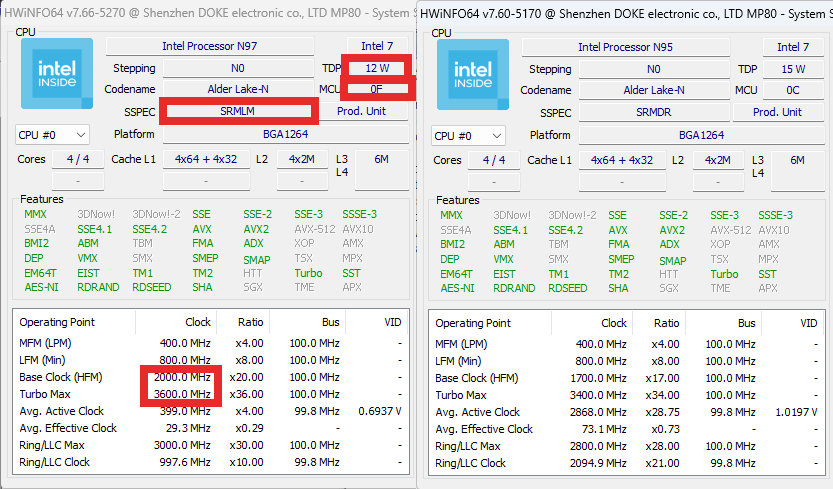Click the 0.6937 V VID value

pos(380,411)
